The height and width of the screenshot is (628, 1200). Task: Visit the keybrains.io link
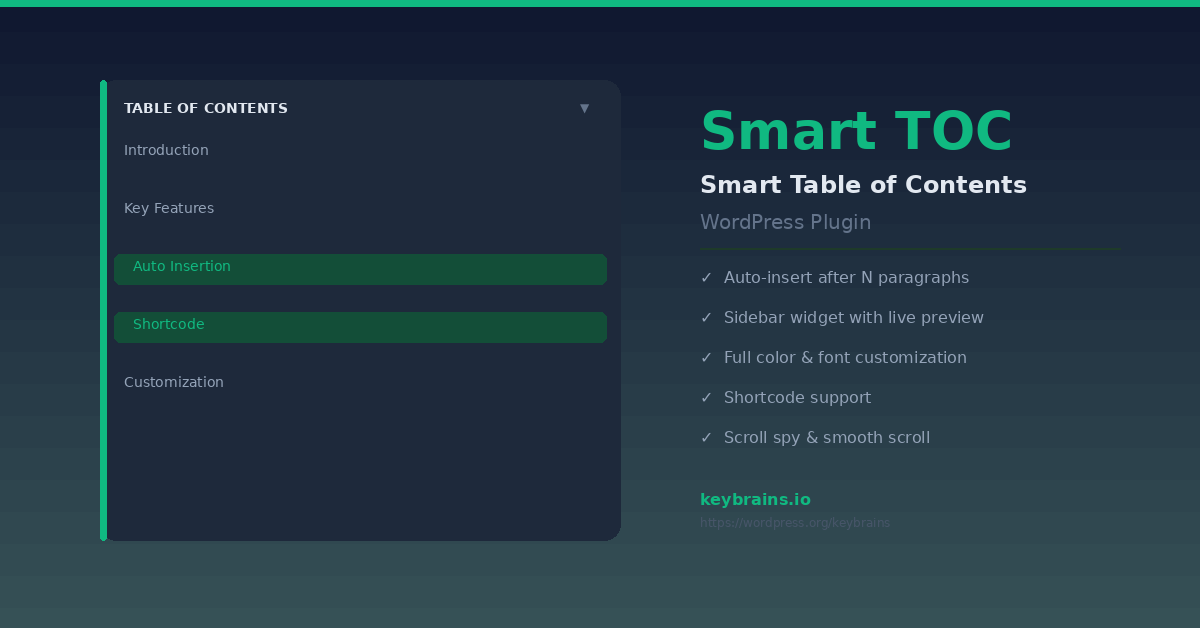tap(755, 500)
